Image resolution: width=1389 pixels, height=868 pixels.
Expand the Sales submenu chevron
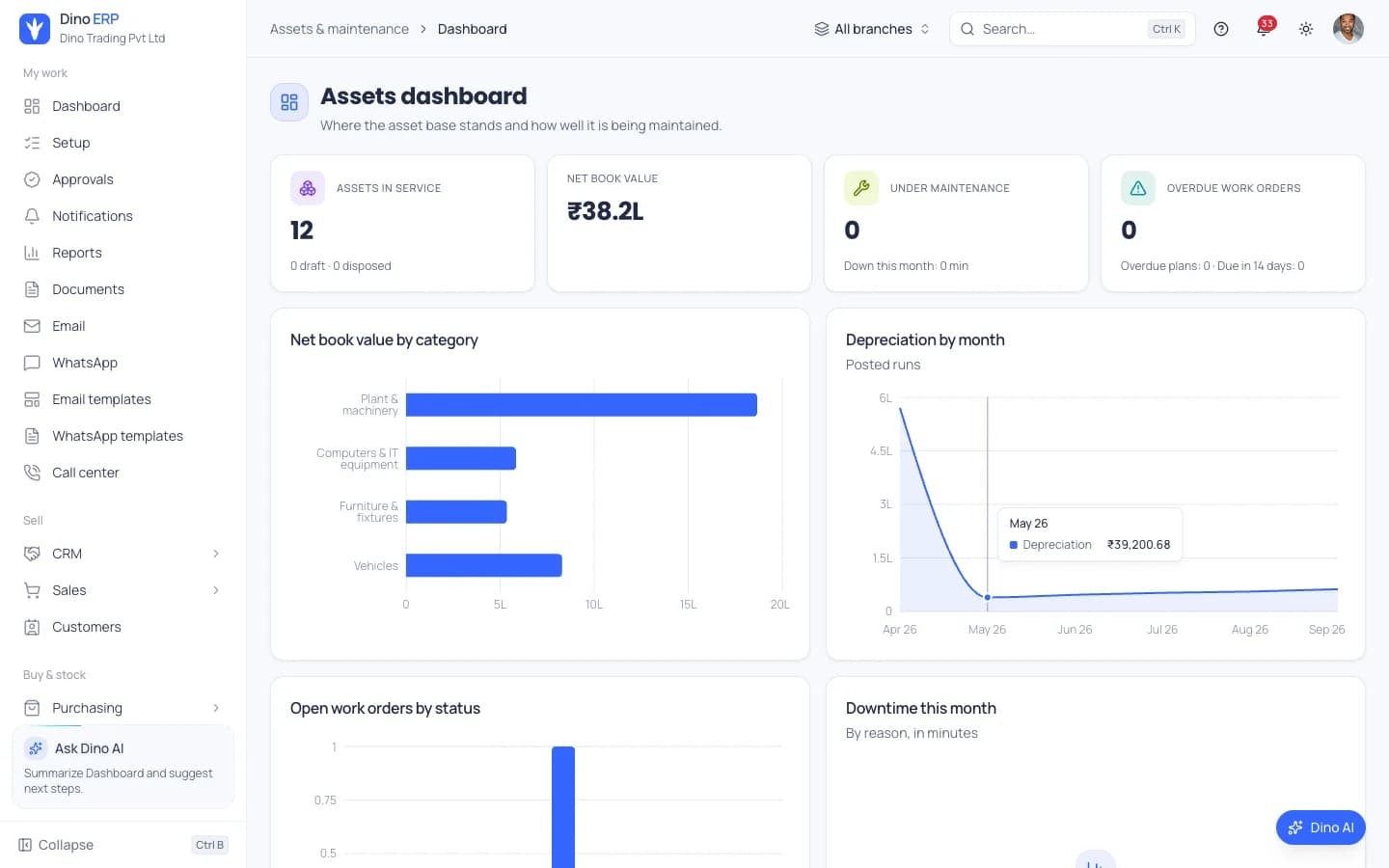216,590
